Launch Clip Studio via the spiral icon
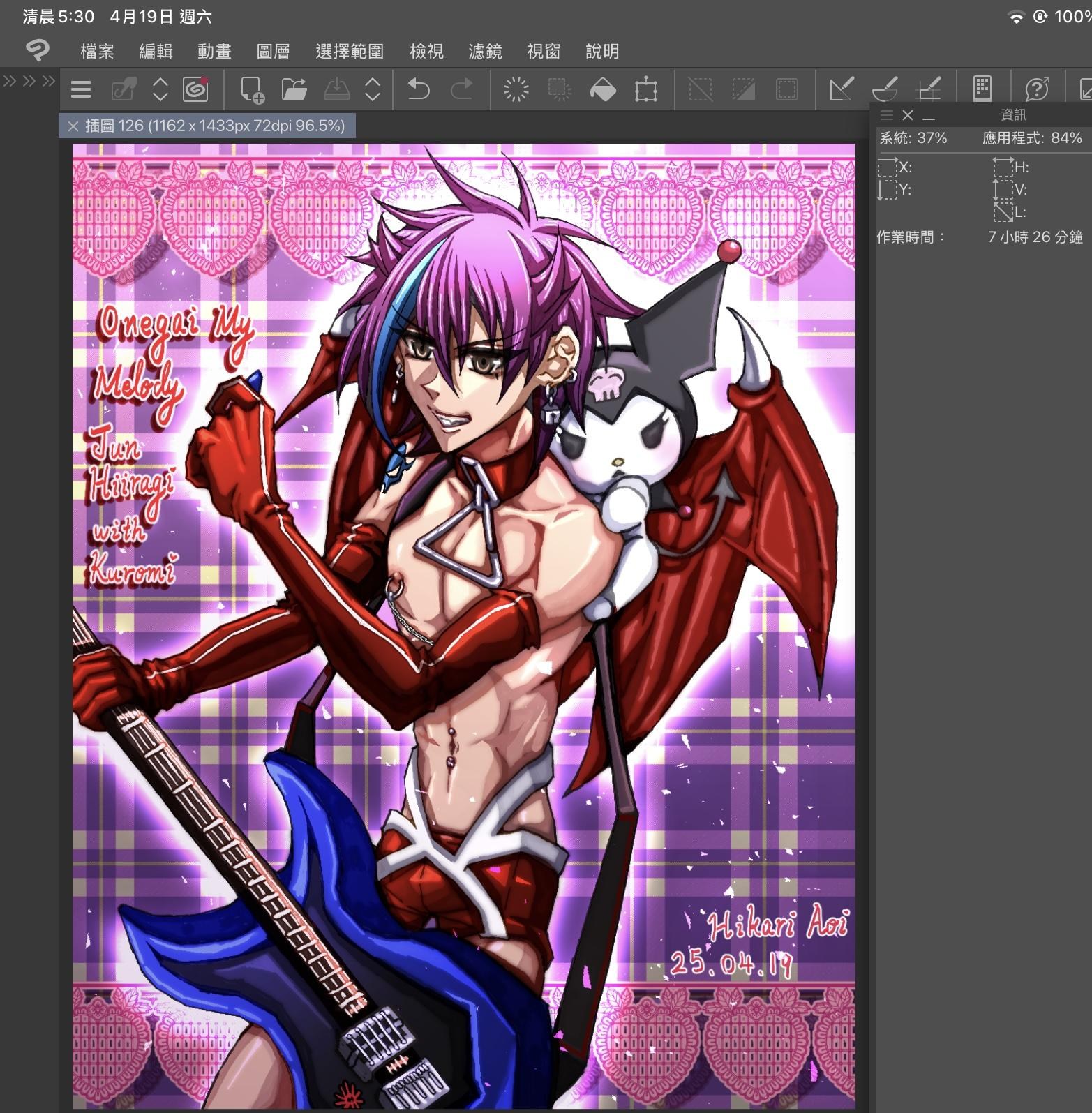 pyautogui.click(x=196, y=89)
